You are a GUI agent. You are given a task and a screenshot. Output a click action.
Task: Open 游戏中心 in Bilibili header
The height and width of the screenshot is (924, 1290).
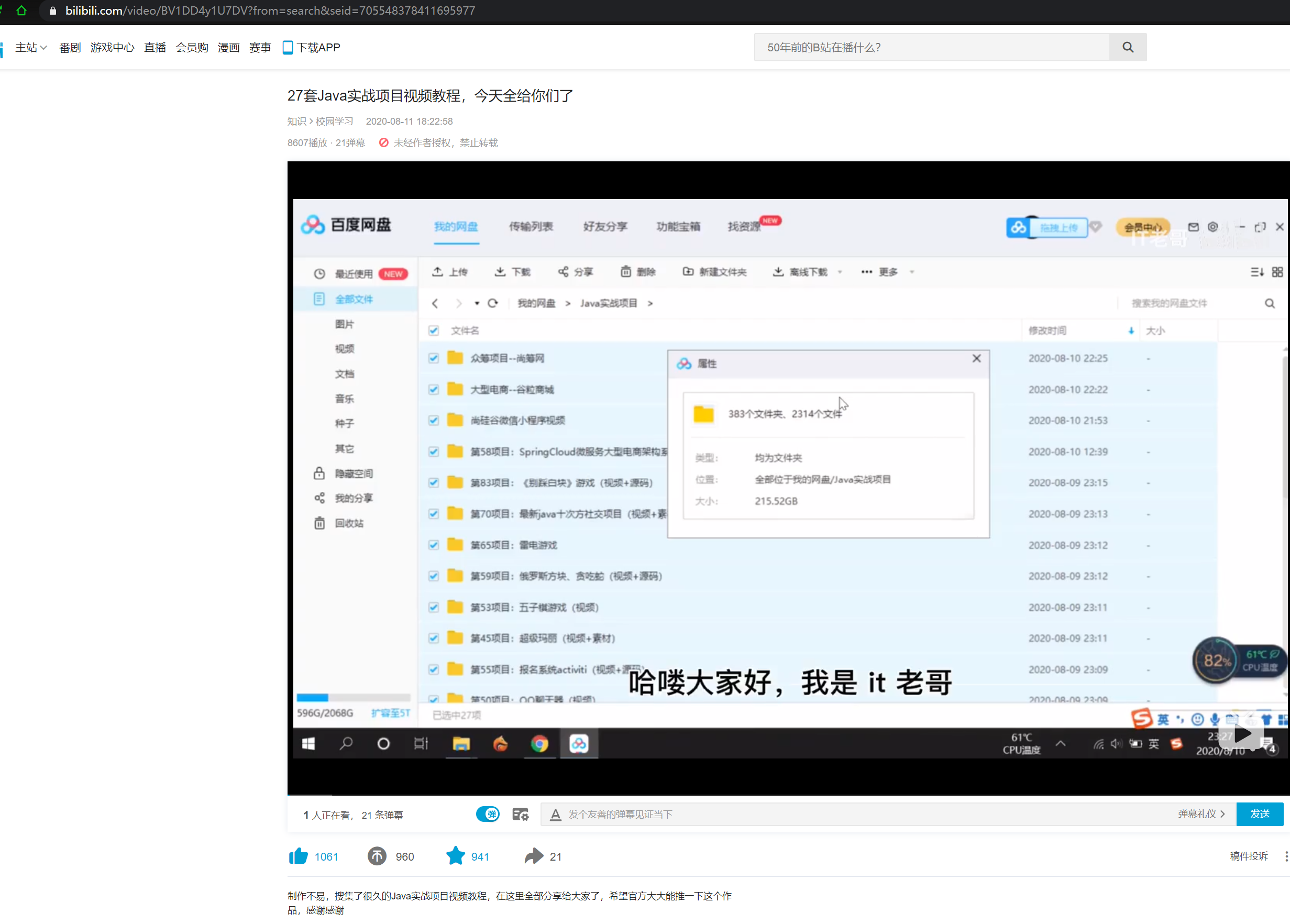coord(112,47)
